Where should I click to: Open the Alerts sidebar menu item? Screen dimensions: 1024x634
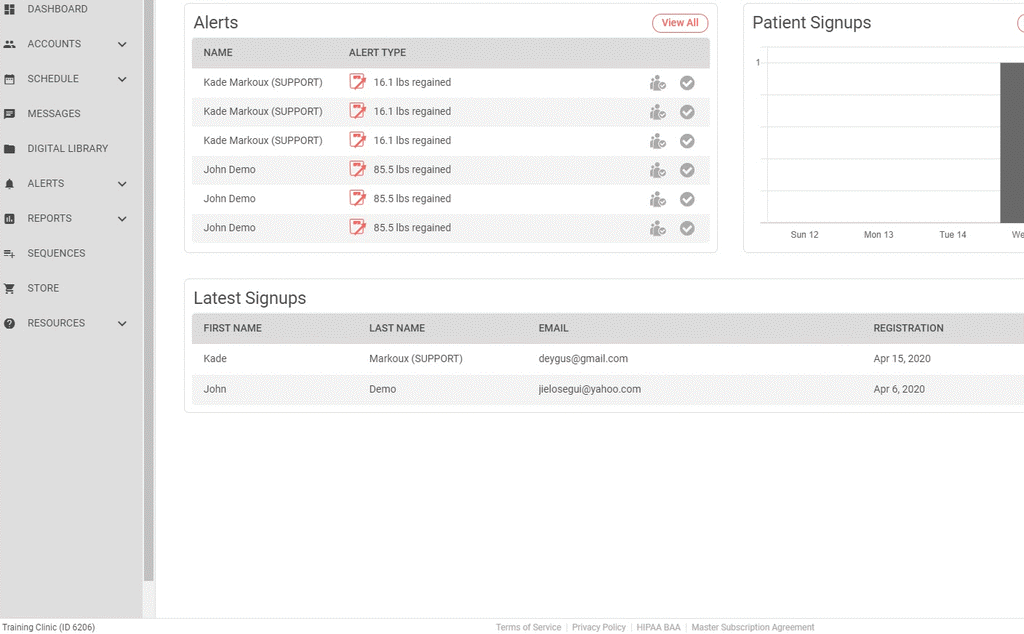46,184
